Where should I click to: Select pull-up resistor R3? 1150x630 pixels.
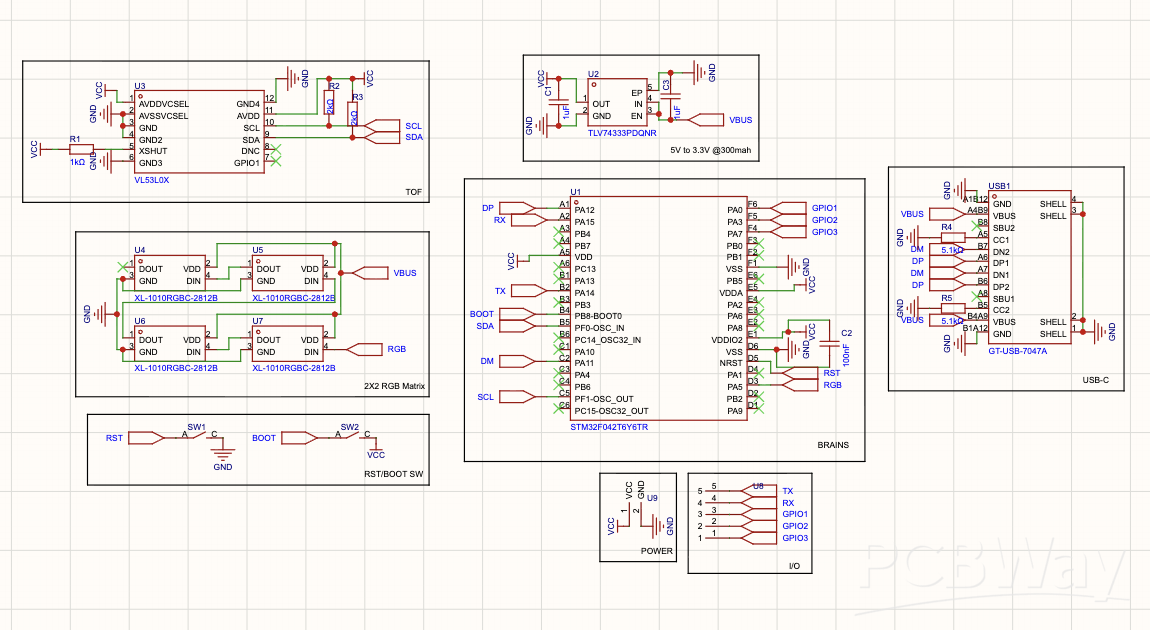click(353, 113)
